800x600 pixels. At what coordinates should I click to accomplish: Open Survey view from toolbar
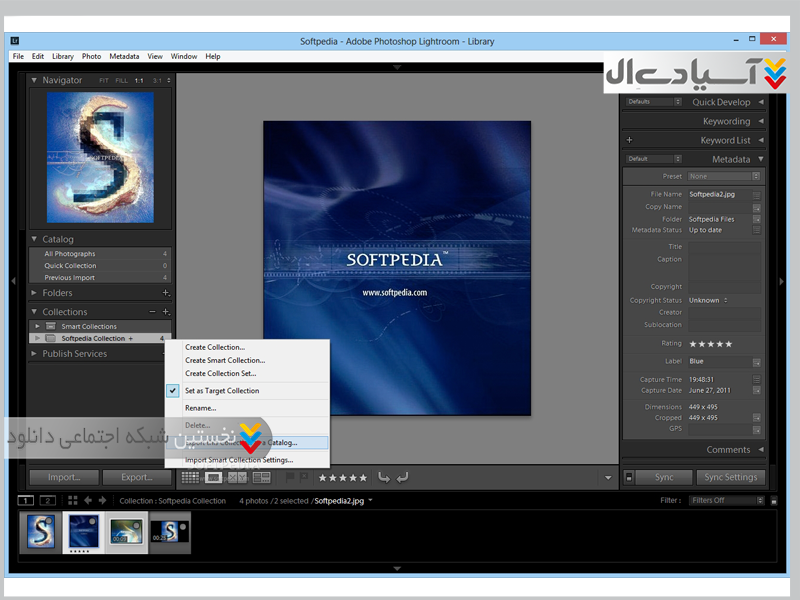(x=262, y=478)
